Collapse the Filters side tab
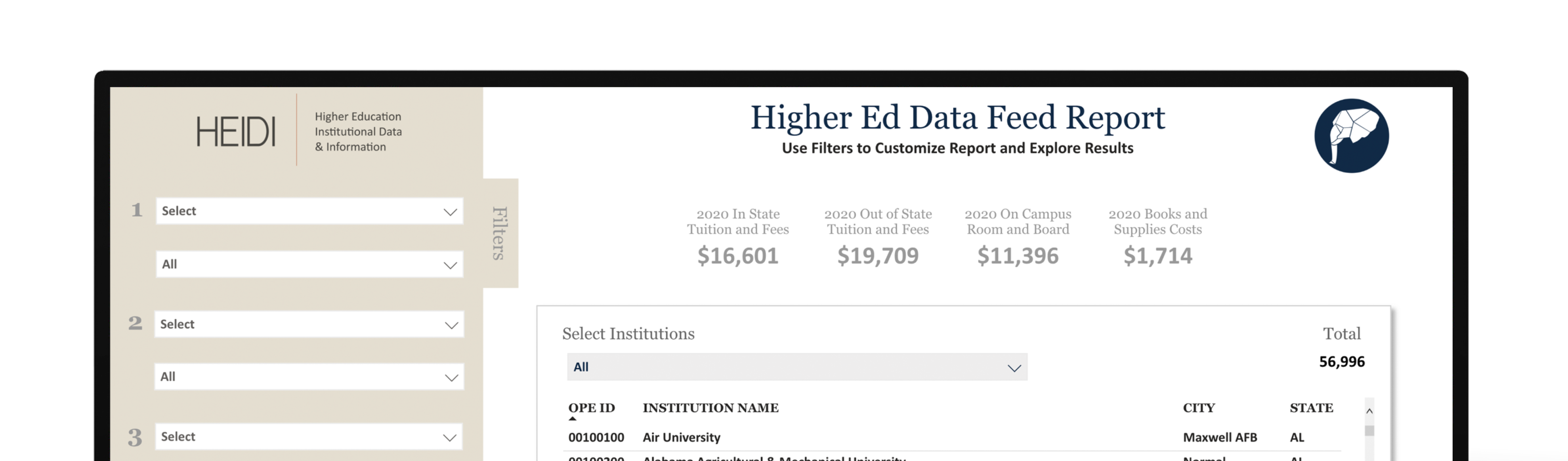 500,233
